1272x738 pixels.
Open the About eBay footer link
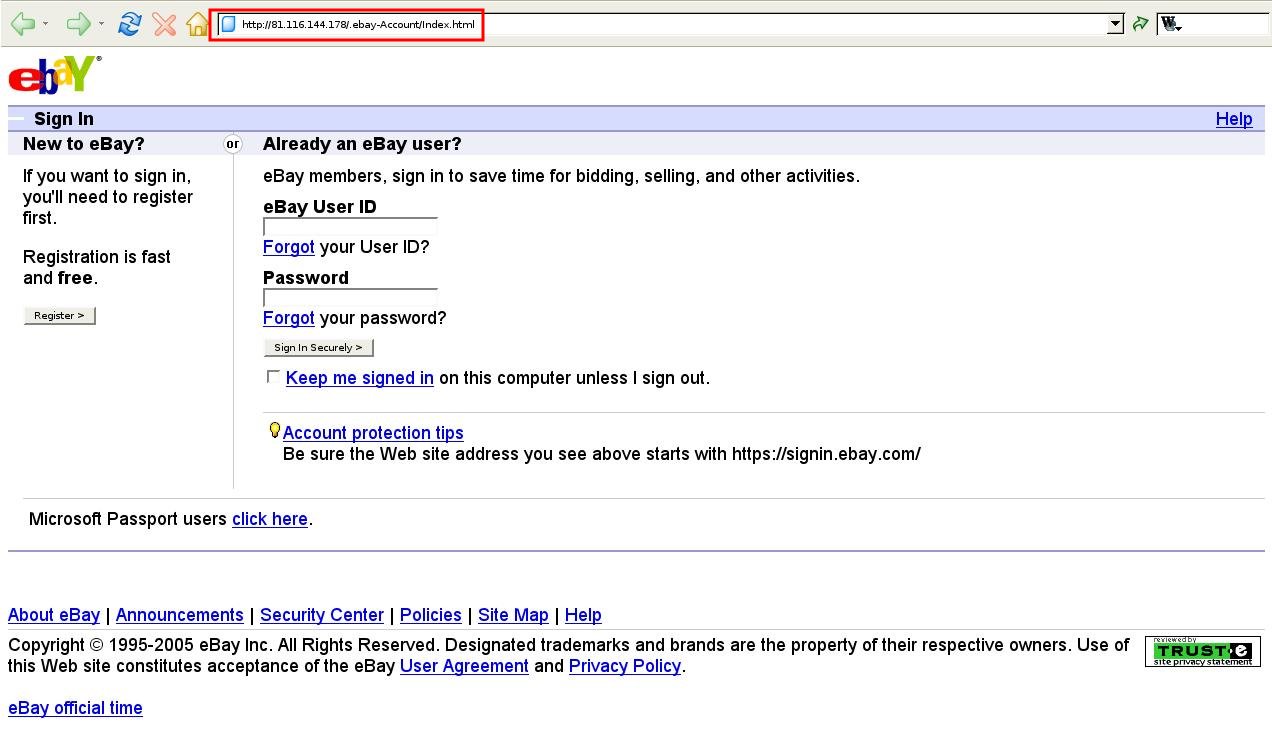point(54,615)
